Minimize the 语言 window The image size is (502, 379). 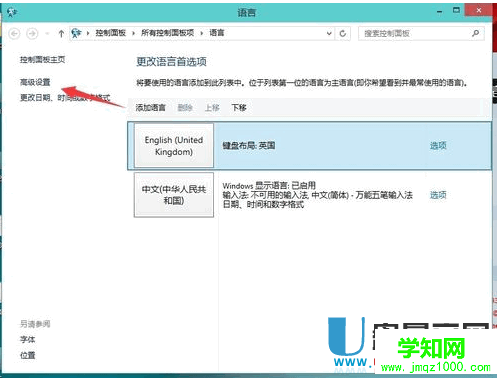440,12
